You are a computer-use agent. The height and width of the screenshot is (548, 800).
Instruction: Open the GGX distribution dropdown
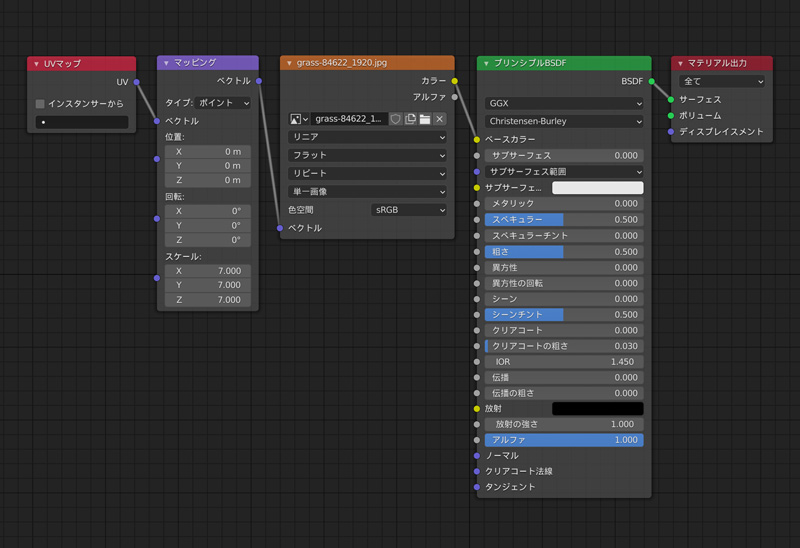coord(564,103)
